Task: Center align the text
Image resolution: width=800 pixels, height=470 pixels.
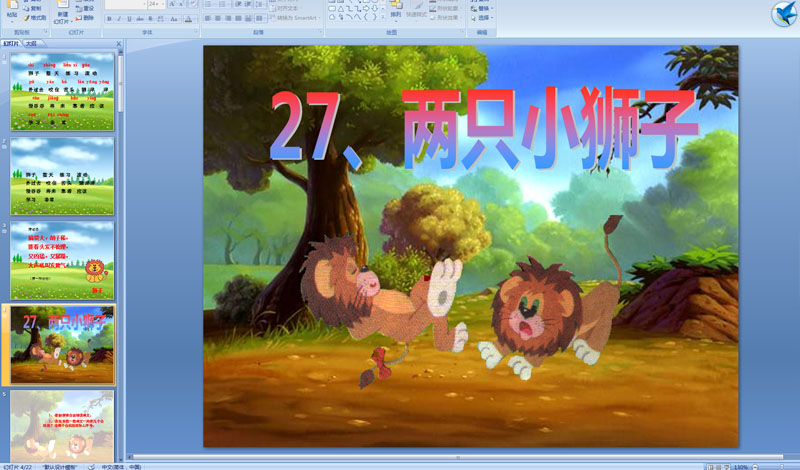Action: (x=217, y=18)
